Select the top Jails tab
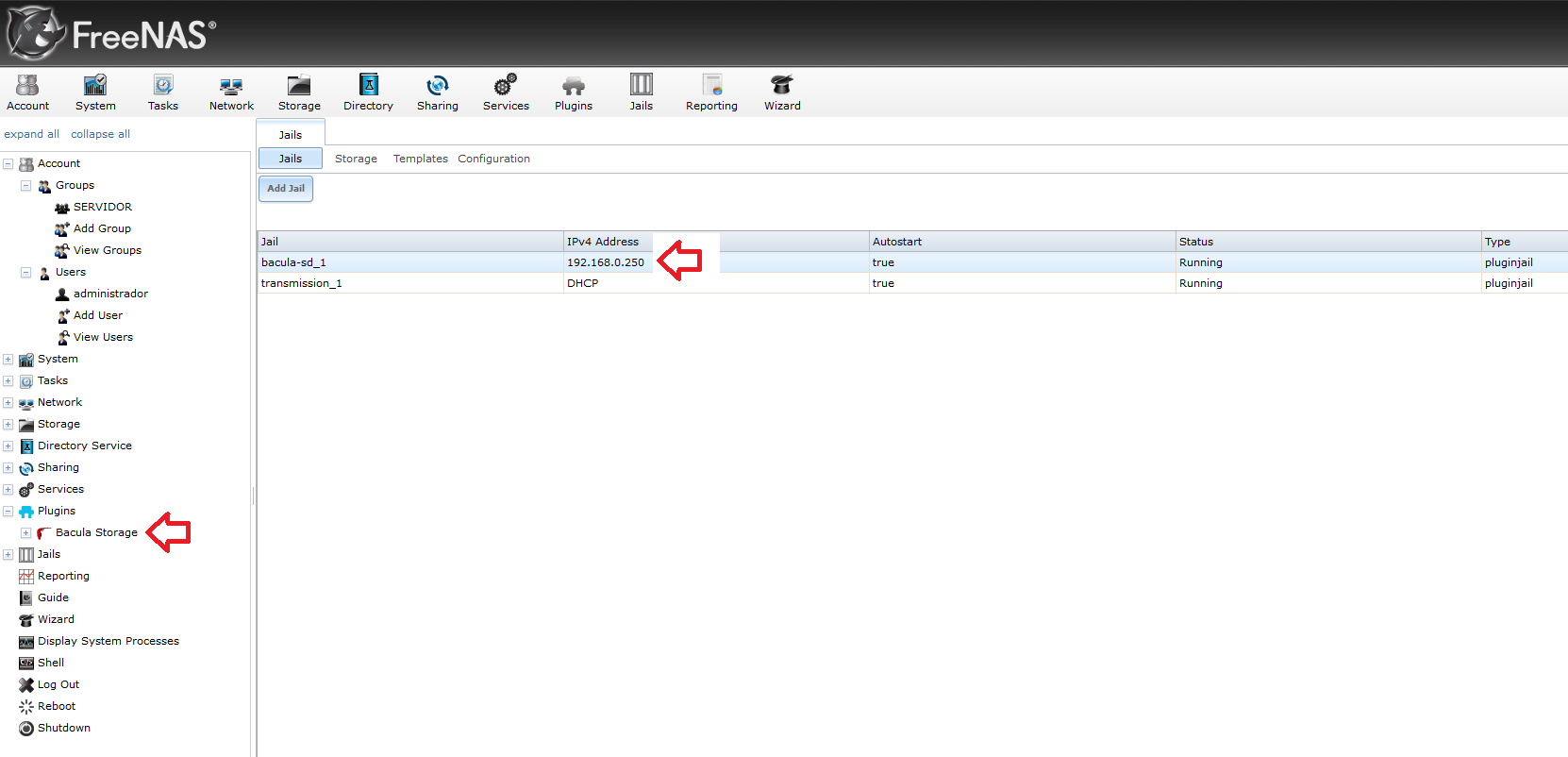 [291, 134]
